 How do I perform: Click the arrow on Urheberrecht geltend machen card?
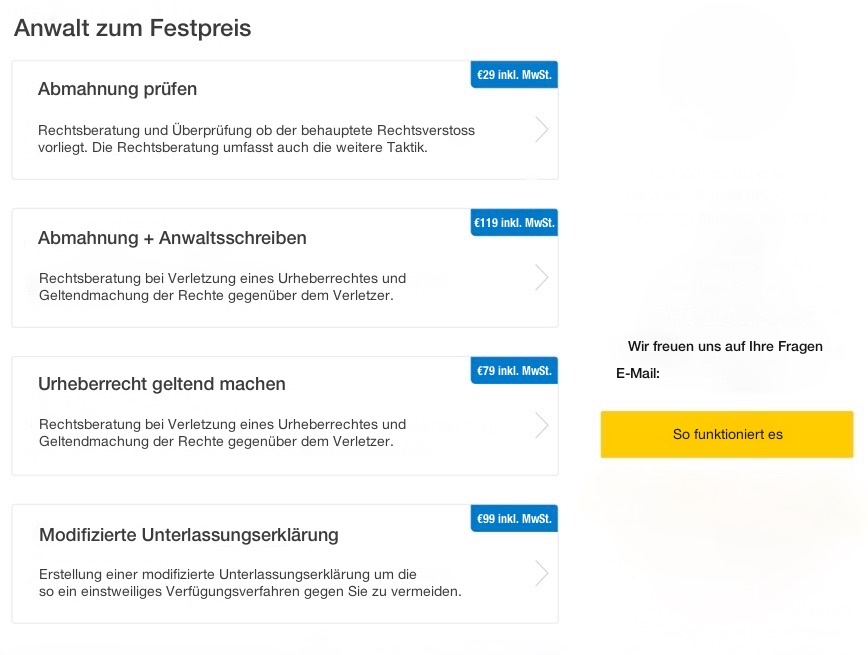[542, 425]
